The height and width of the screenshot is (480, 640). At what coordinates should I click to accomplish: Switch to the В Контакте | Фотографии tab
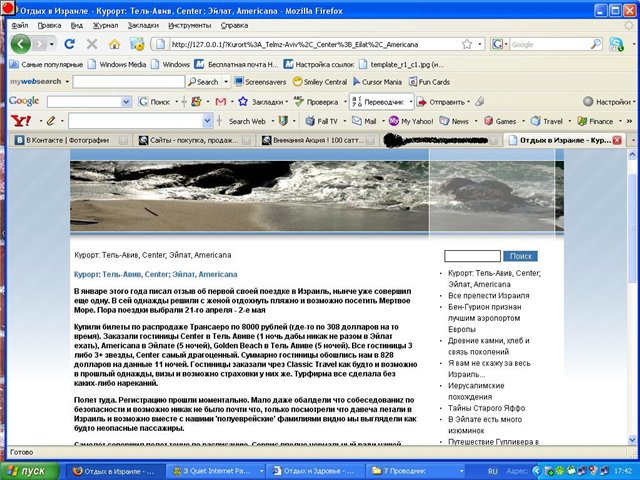67,141
